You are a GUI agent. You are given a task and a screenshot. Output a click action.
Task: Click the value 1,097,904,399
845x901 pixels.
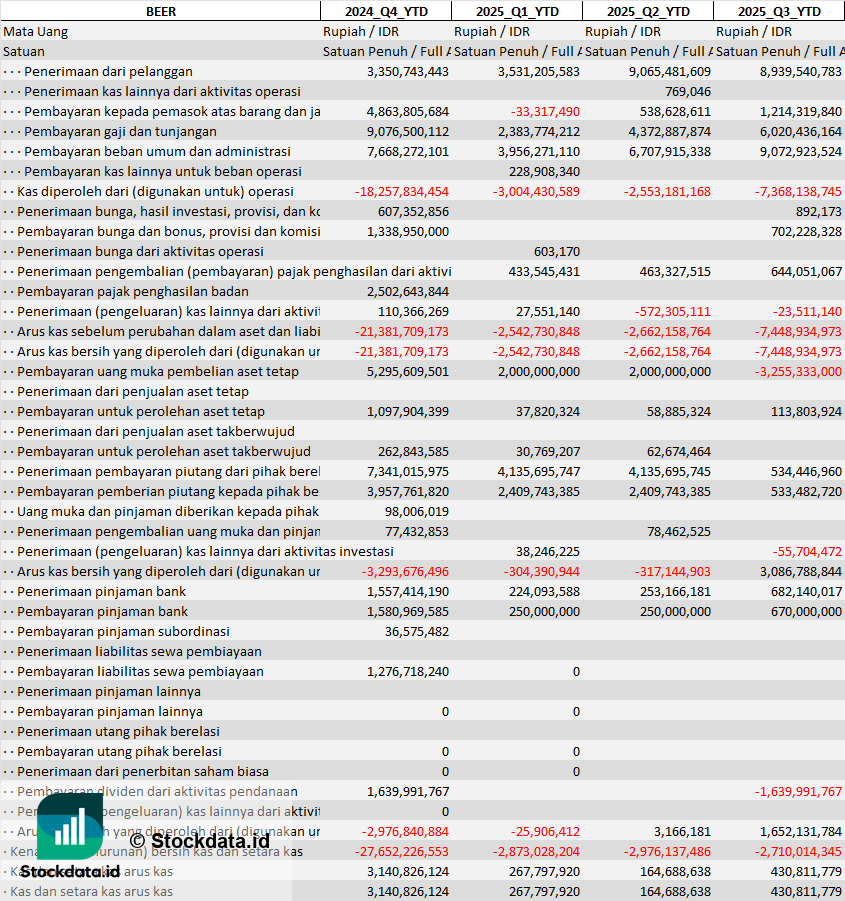pyautogui.click(x=408, y=412)
